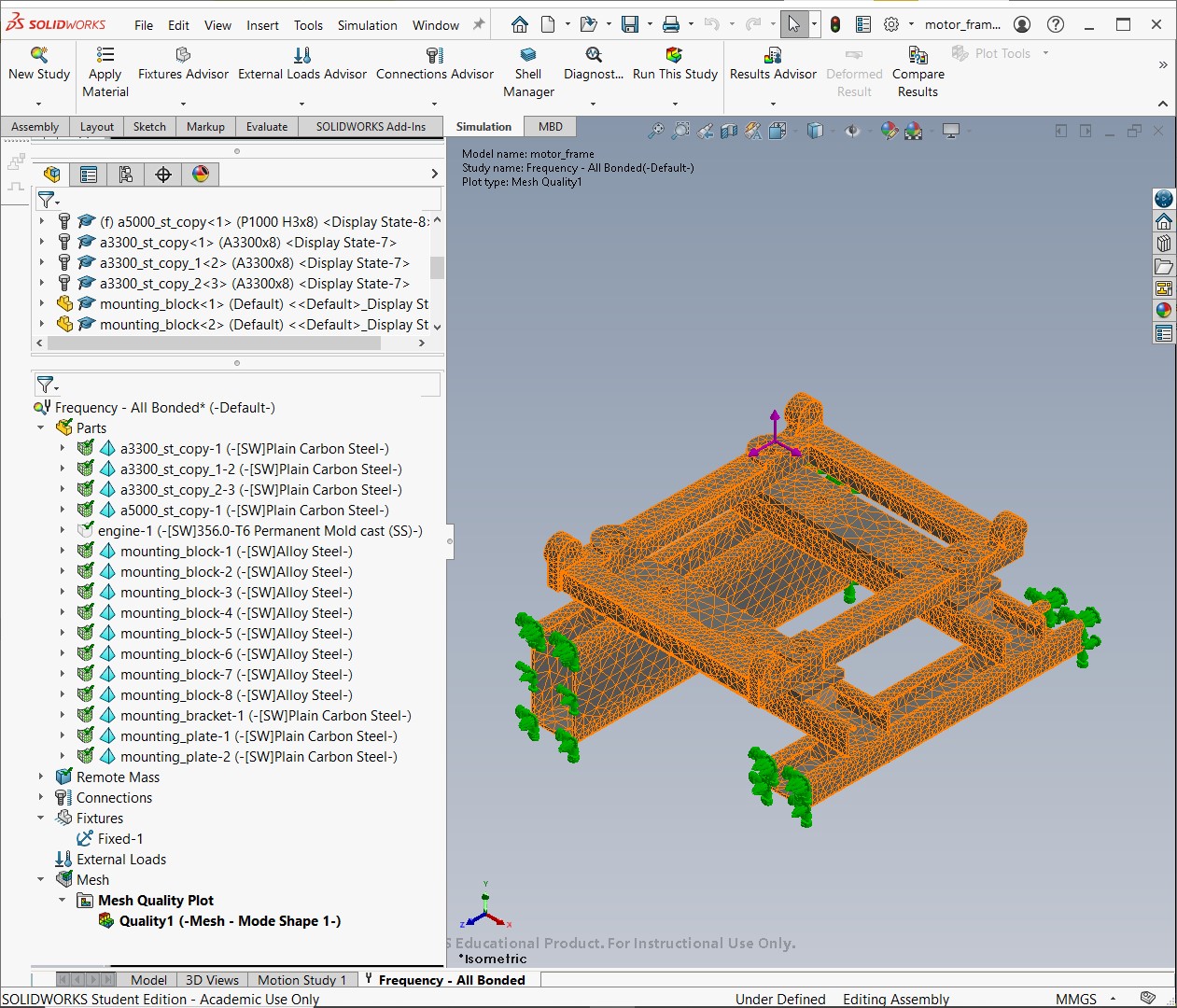
Task: Click the Apply Material icon
Action: click(x=105, y=55)
